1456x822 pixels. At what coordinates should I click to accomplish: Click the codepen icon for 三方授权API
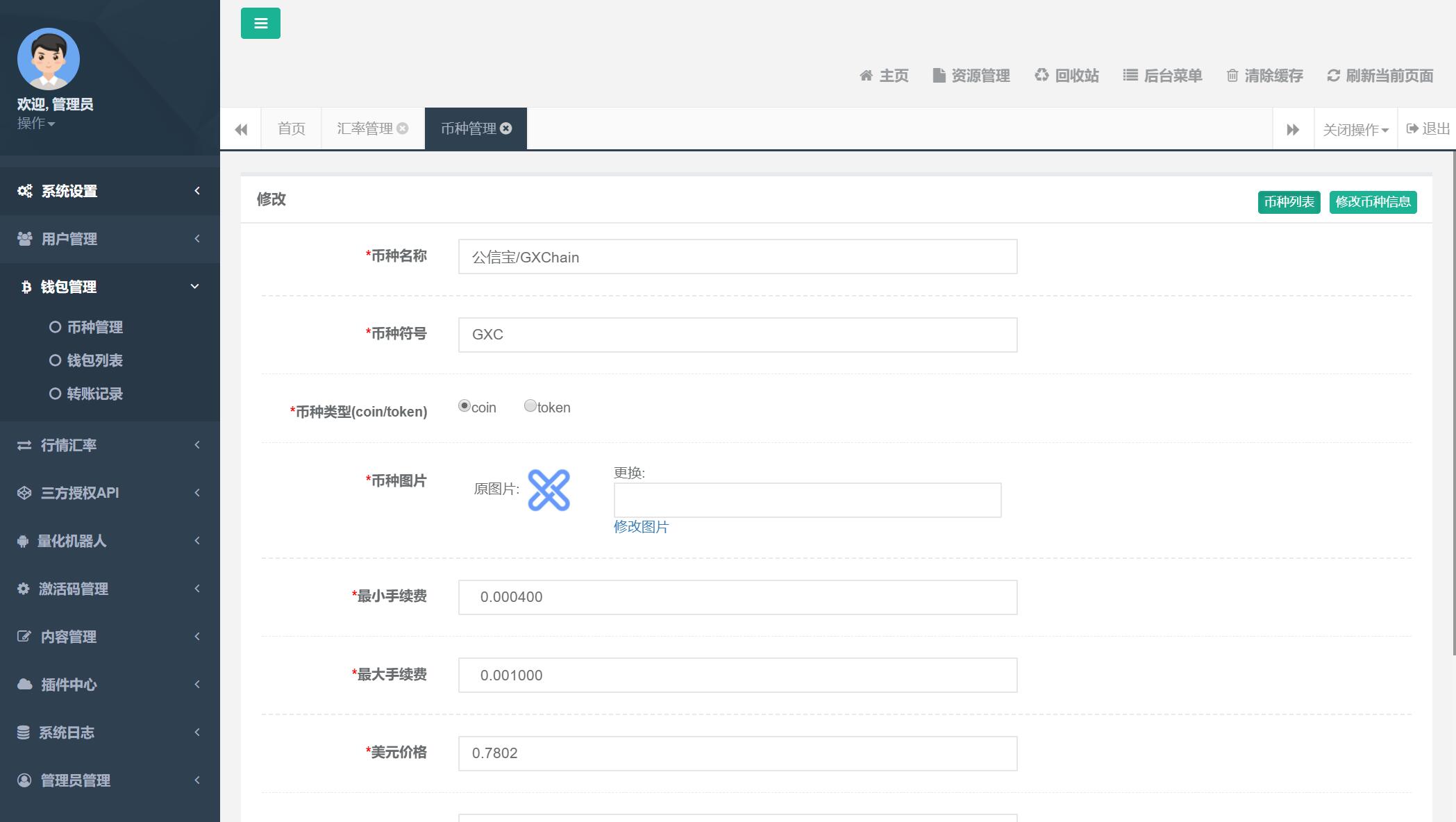pos(24,493)
